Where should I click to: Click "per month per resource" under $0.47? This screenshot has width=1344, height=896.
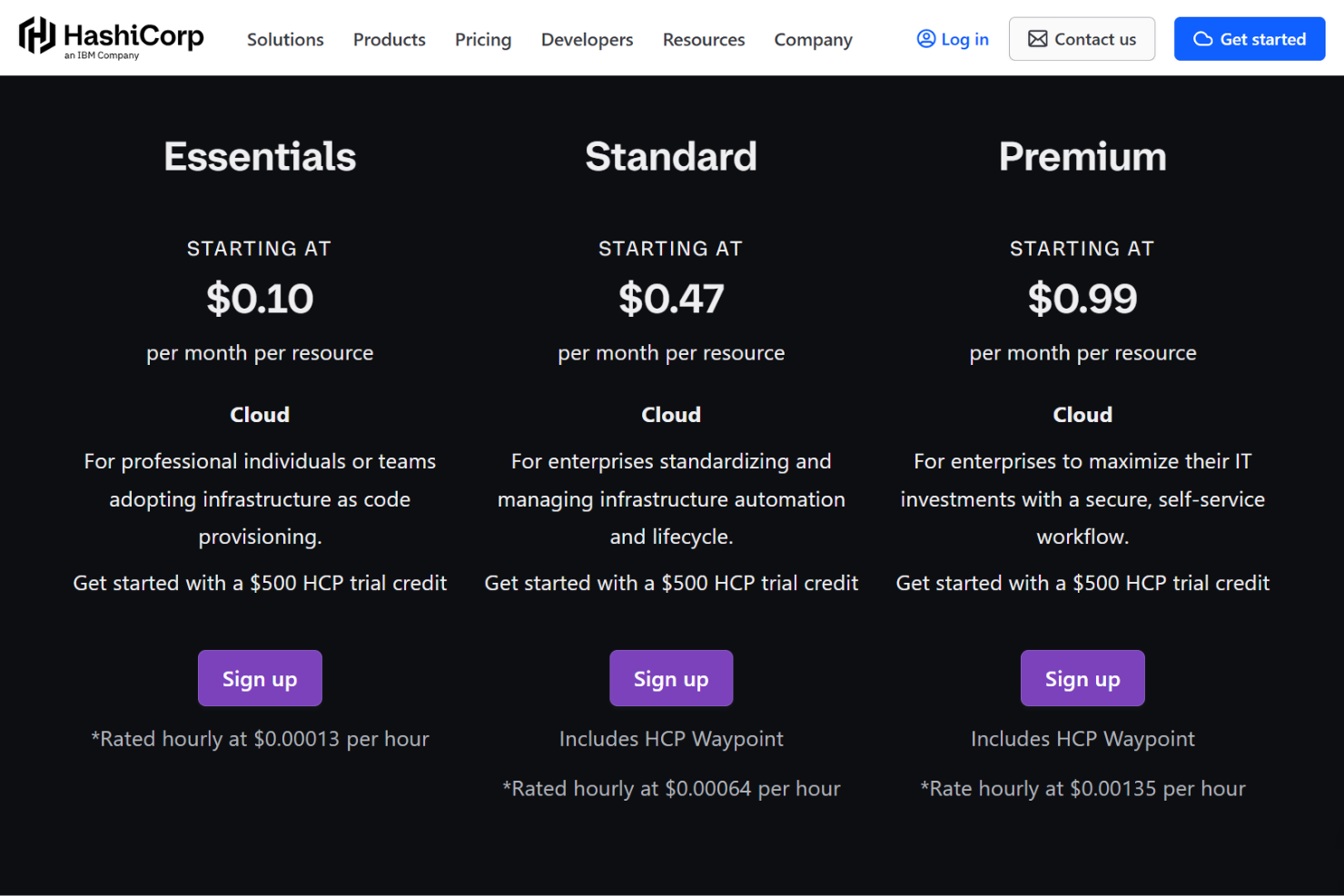(x=671, y=353)
